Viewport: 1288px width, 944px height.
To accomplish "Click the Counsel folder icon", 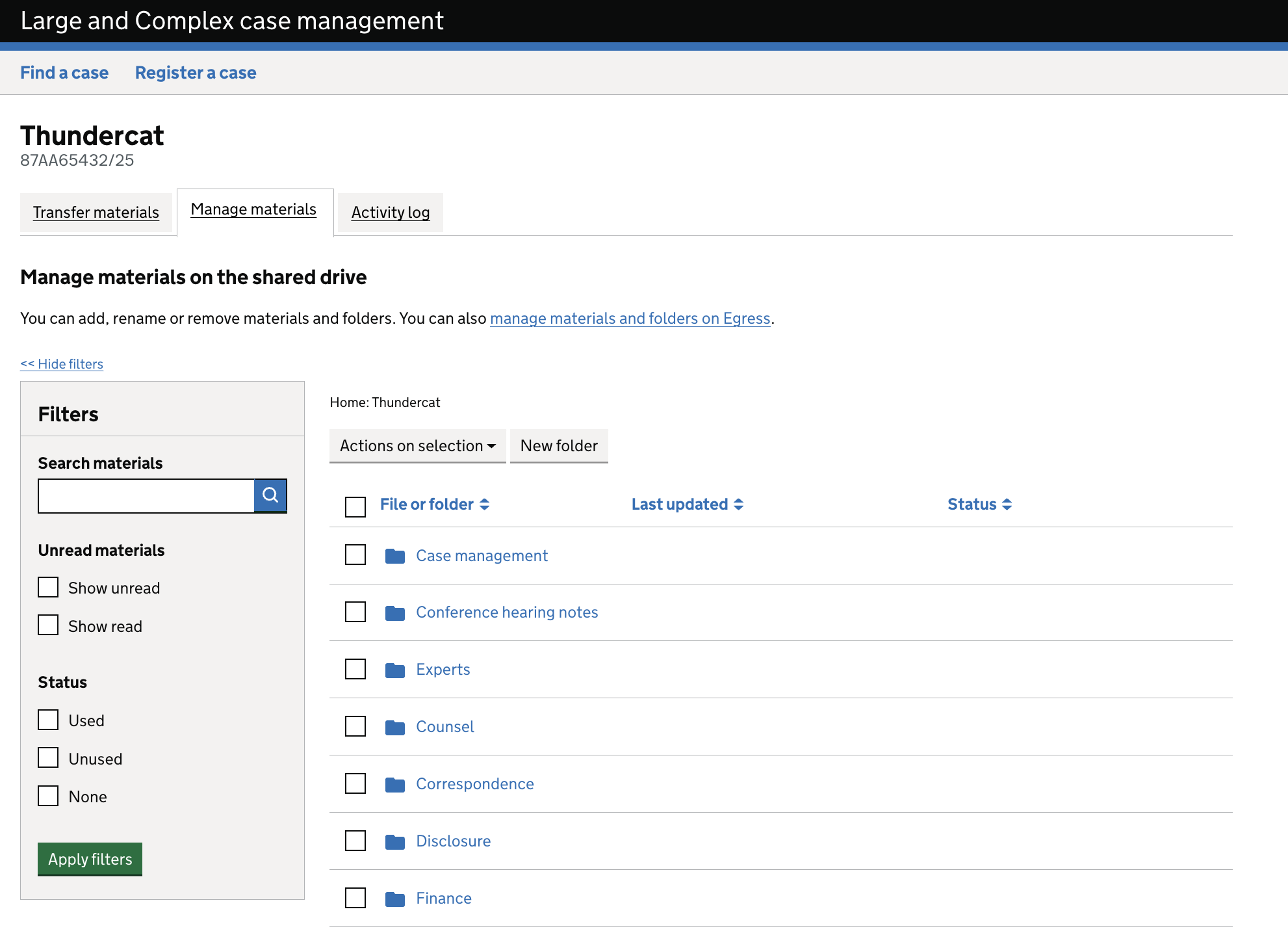I will [394, 726].
